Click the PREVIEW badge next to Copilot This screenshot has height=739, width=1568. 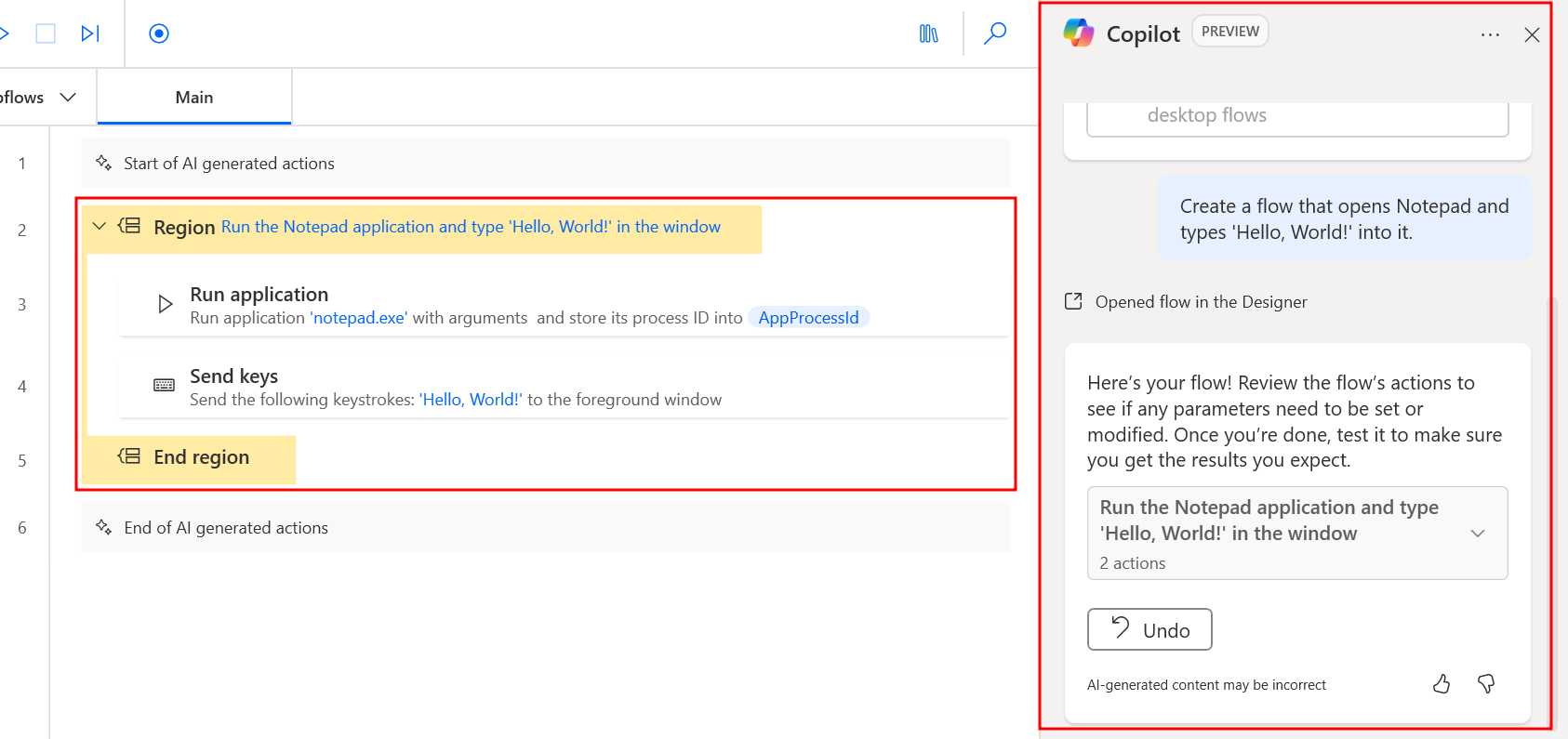click(1229, 32)
